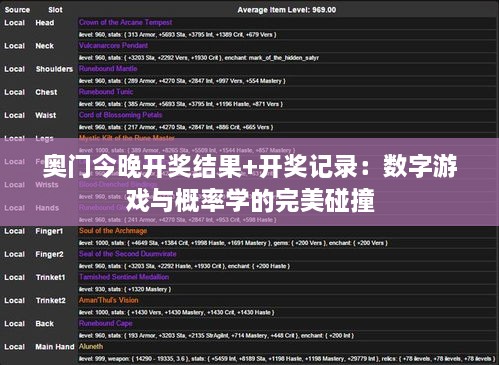
Task: Select the stats line with 193 Armor
Action: coord(216,335)
